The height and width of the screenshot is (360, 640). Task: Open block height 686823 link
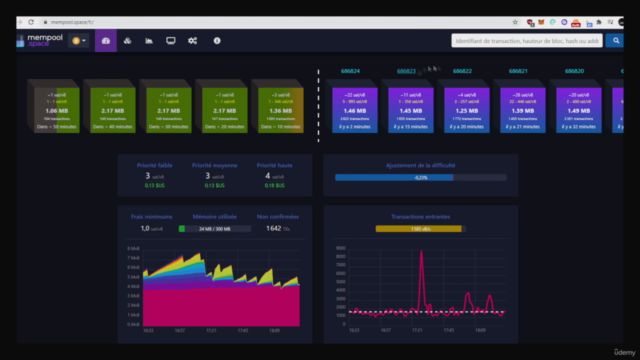coord(406,71)
